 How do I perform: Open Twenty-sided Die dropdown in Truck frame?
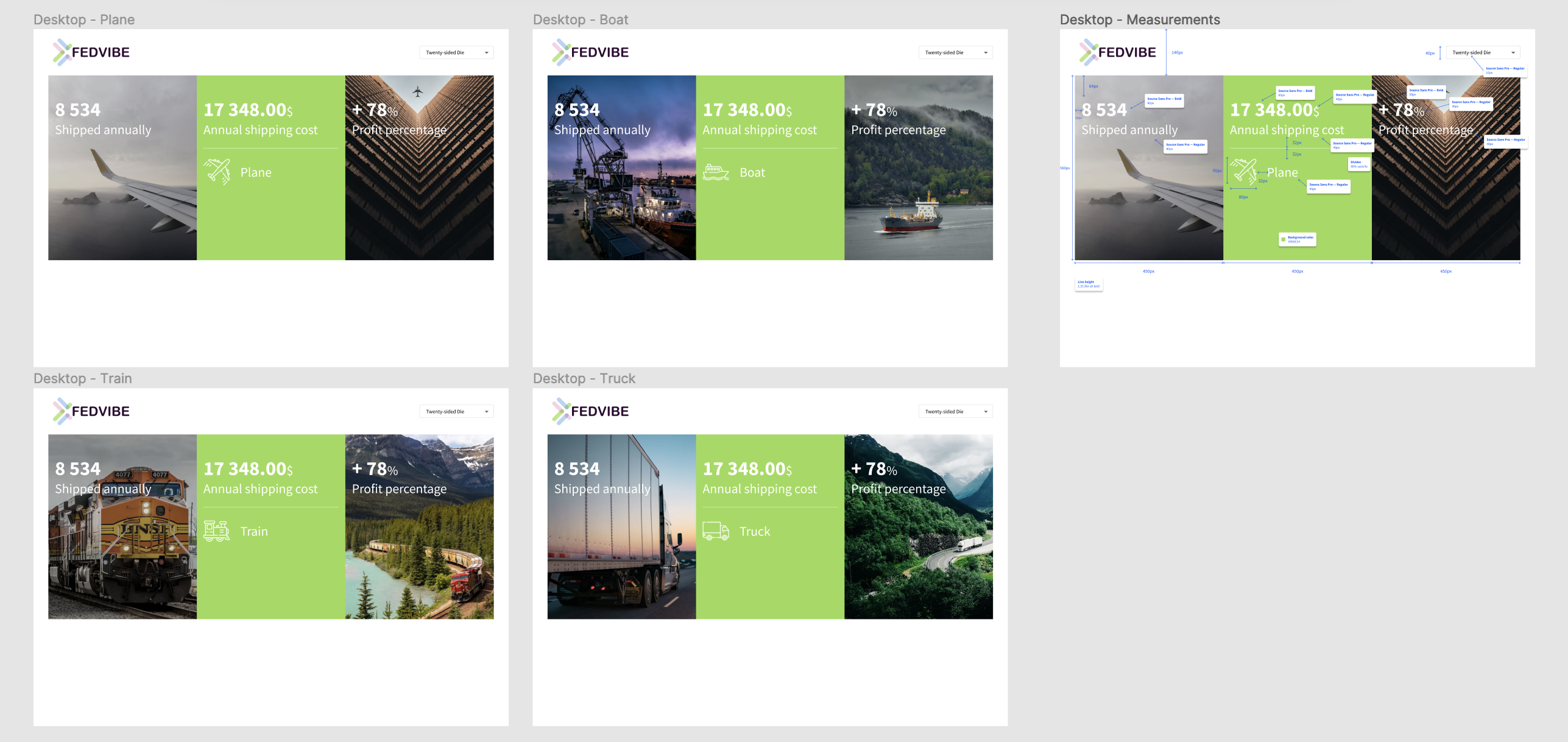(x=955, y=411)
